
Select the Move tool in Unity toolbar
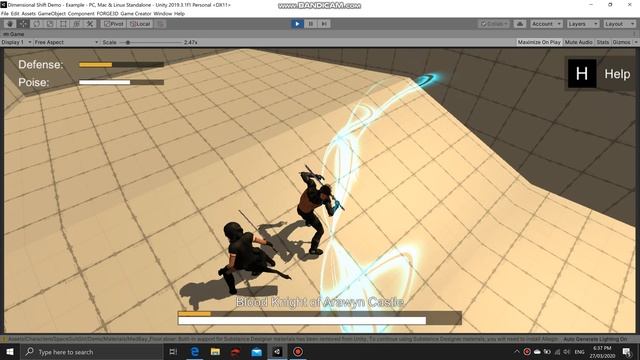23,24
